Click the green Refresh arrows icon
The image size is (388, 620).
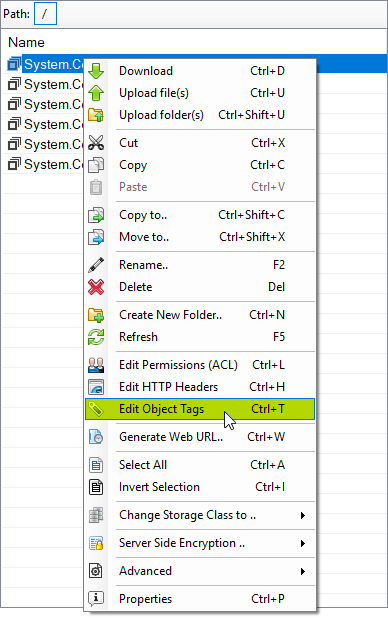96,337
